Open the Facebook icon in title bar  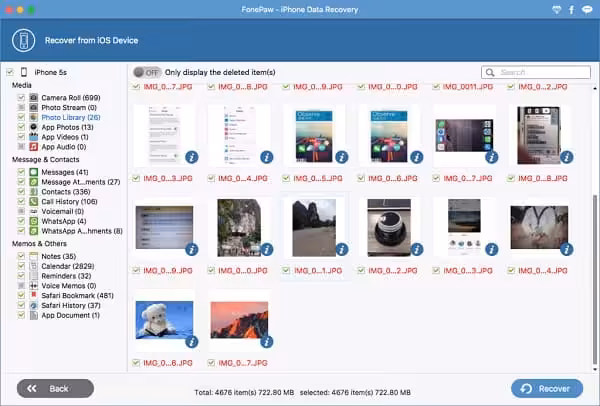click(x=572, y=10)
